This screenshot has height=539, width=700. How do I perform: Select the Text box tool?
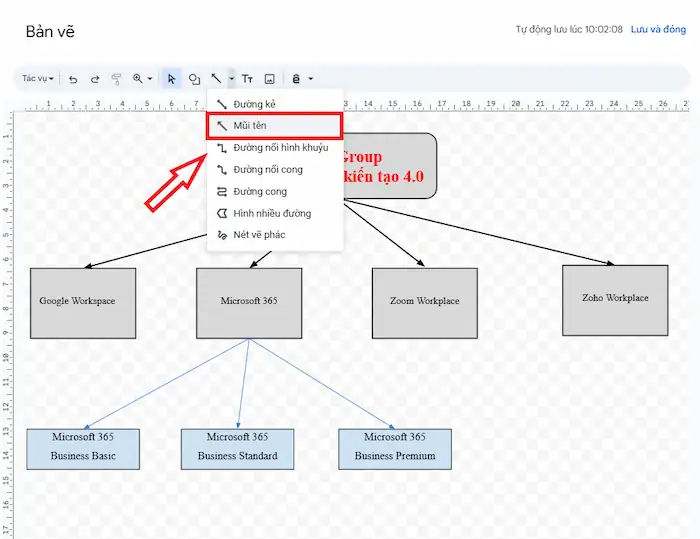pos(247,79)
